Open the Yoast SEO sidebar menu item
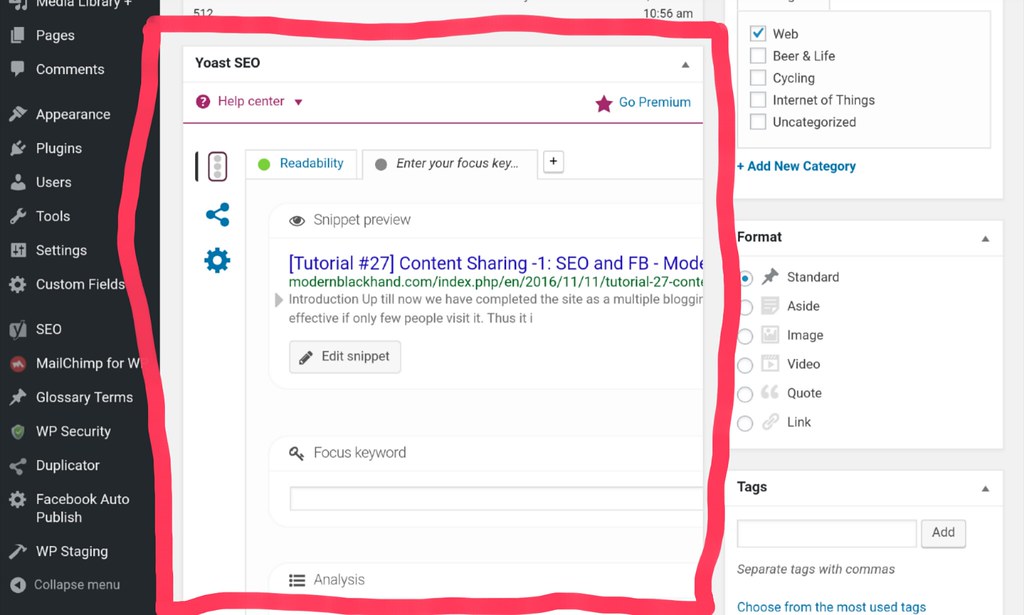Screen dimensions: 1024x615 click(48, 329)
